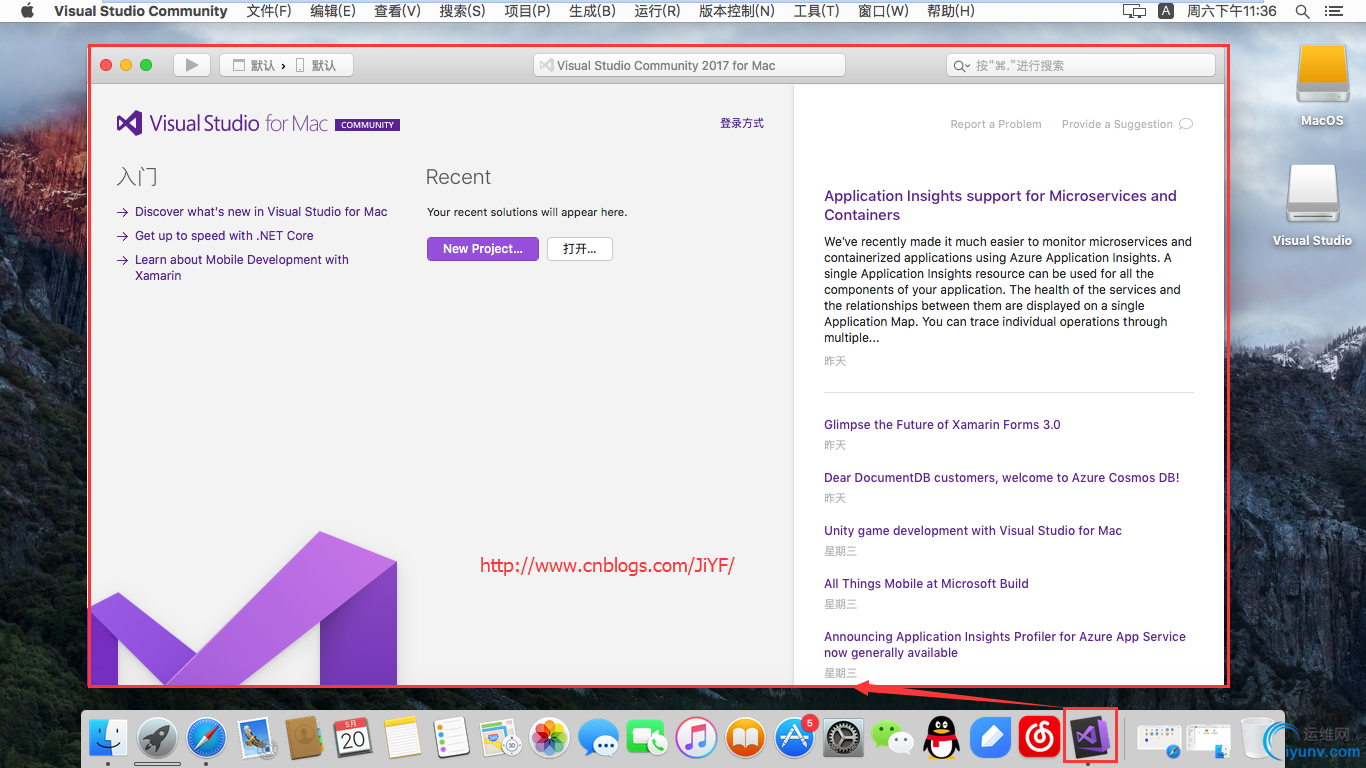Open iTunes music icon in dock
The width and height of the screenshot is (1366, 768).
[696, 738]
